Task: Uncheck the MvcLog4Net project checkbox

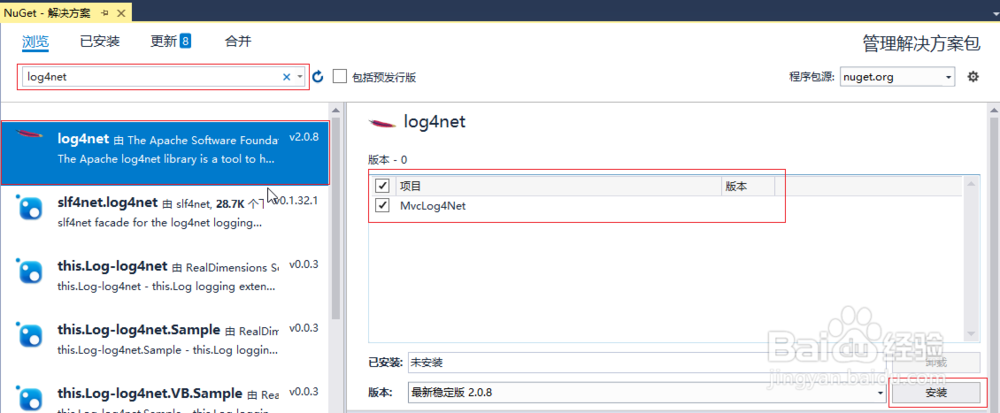Action: [383, 205]
